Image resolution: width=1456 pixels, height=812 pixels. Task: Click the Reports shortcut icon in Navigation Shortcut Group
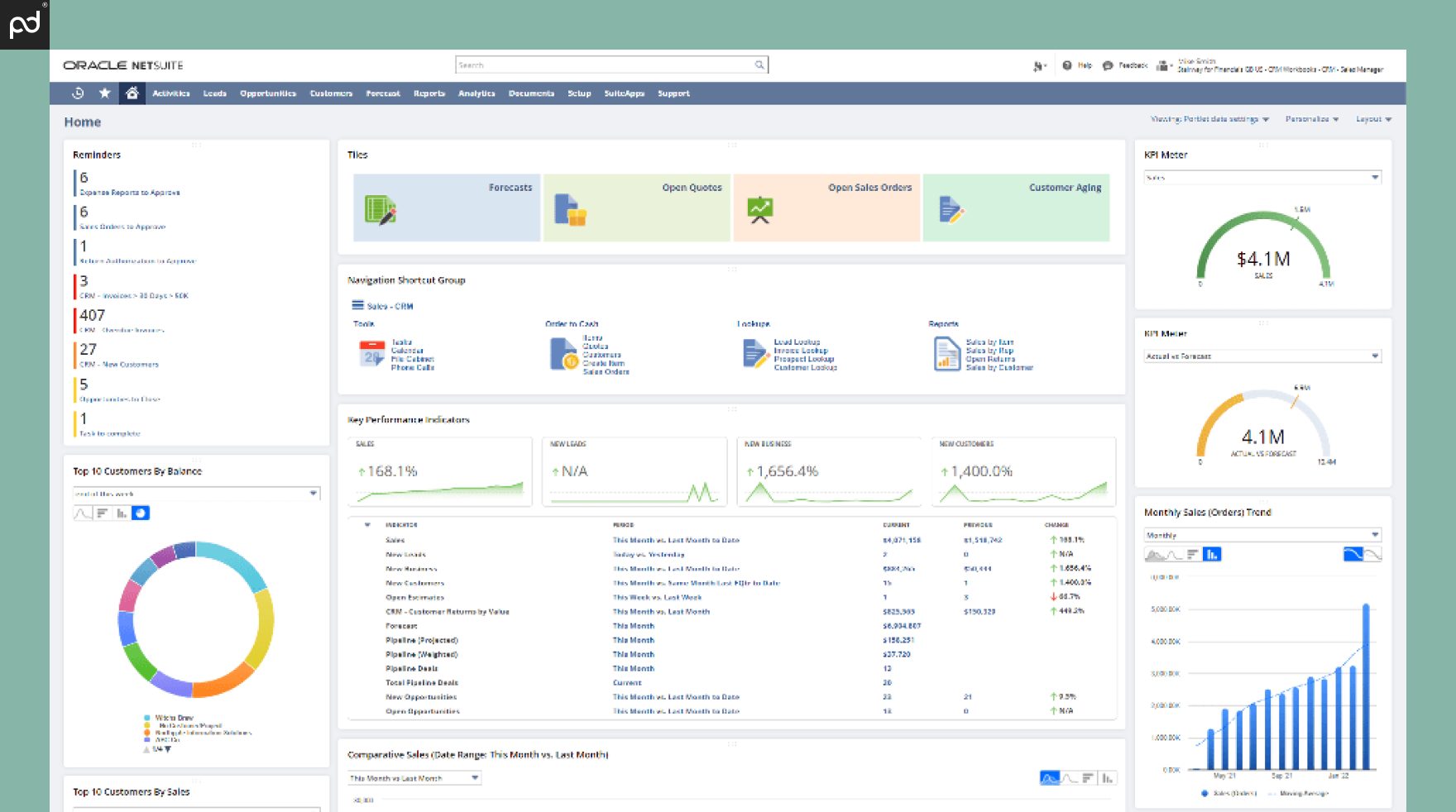[946, 351]
